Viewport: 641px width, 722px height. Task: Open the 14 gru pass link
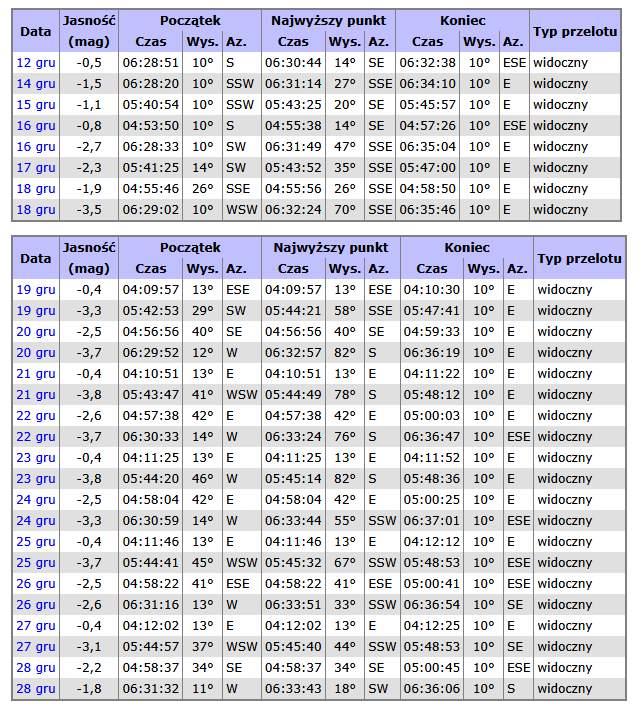point(36,83)
